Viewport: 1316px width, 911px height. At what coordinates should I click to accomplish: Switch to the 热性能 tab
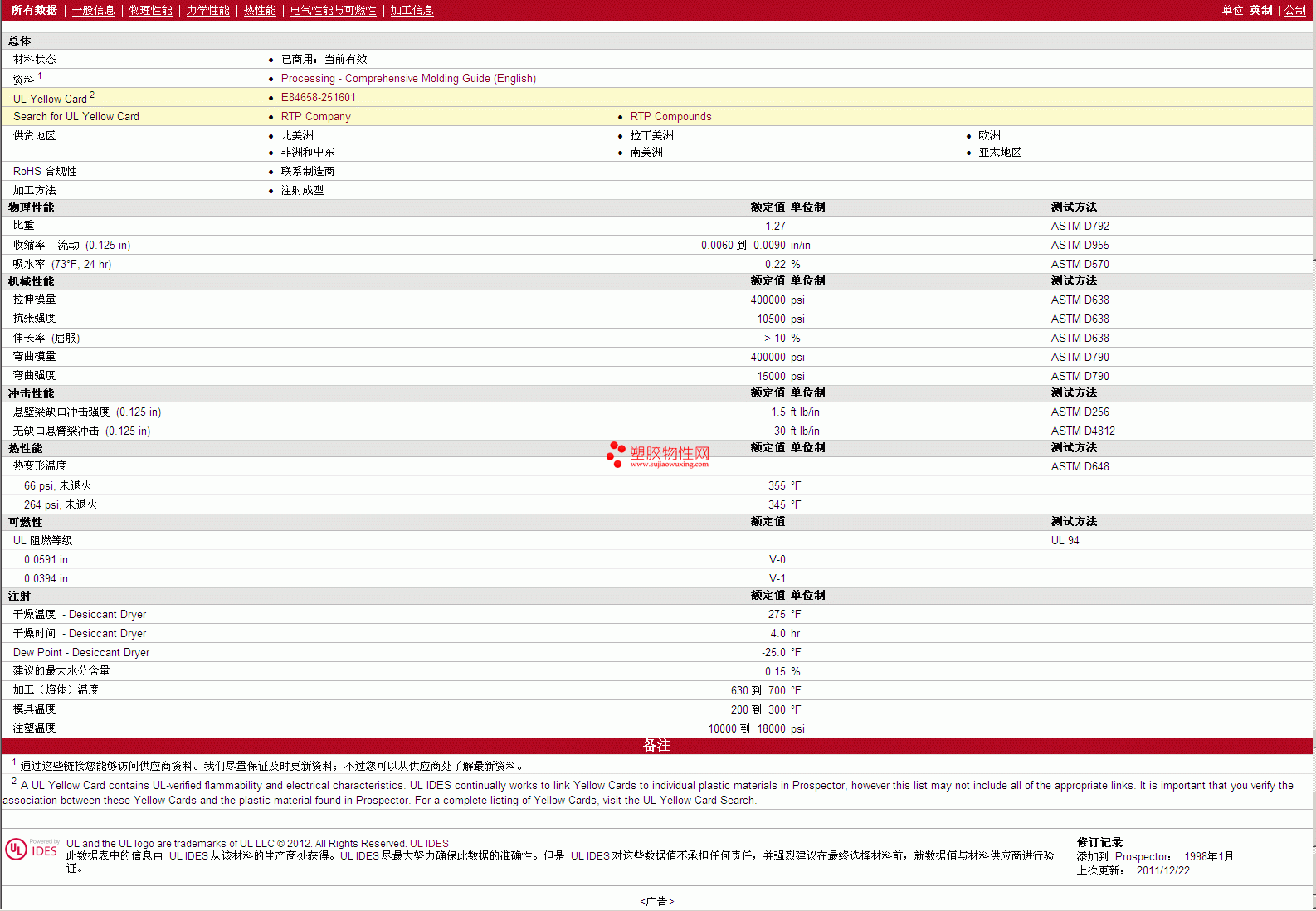(x=260, y=10)
